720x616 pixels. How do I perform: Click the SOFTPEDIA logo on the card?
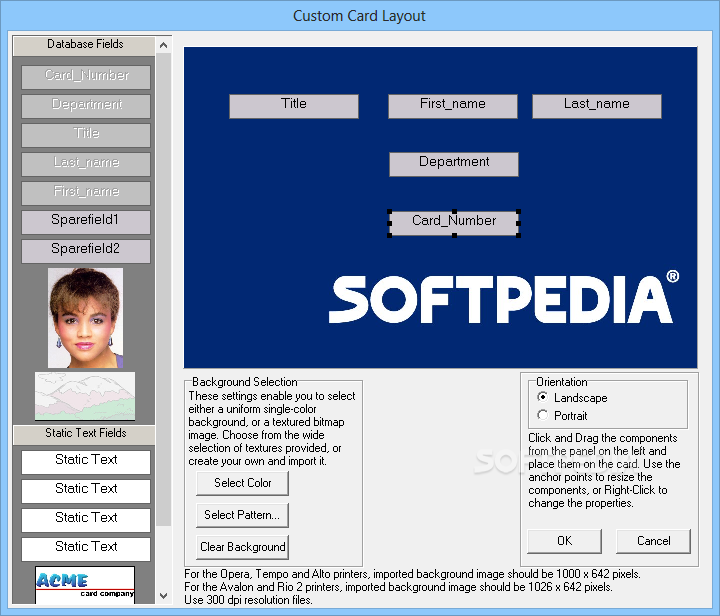tap(504, 298)
